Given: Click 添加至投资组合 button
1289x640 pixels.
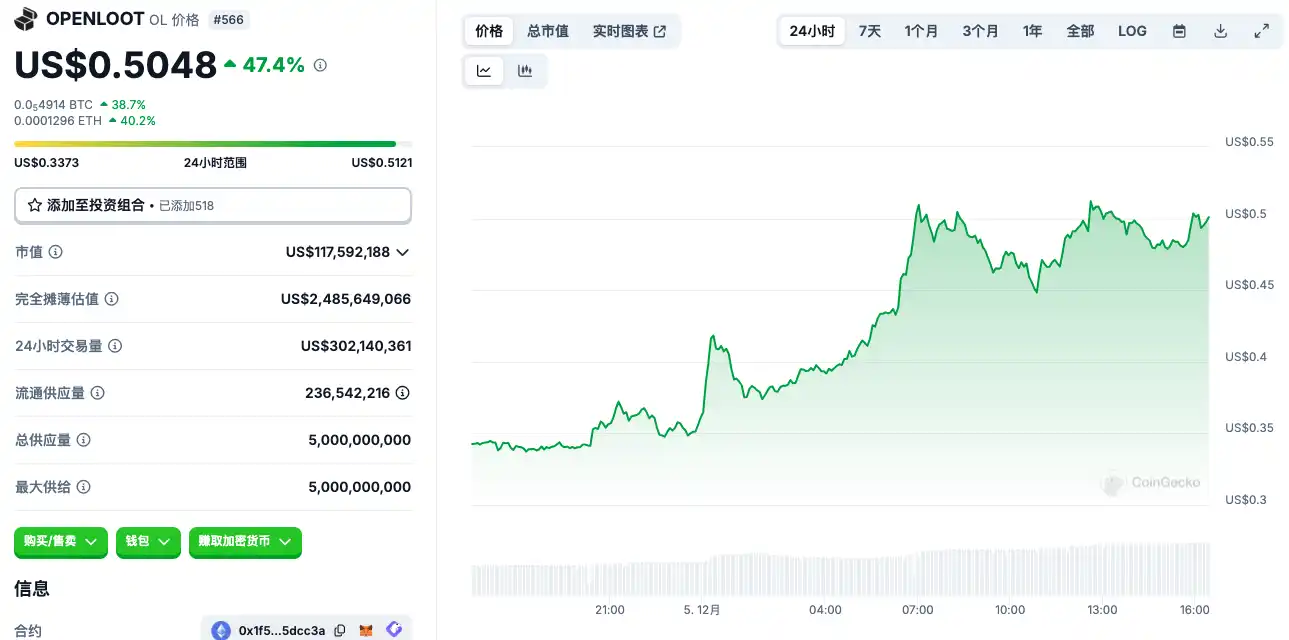Looking at the screenshot, I should click(212, 205).
